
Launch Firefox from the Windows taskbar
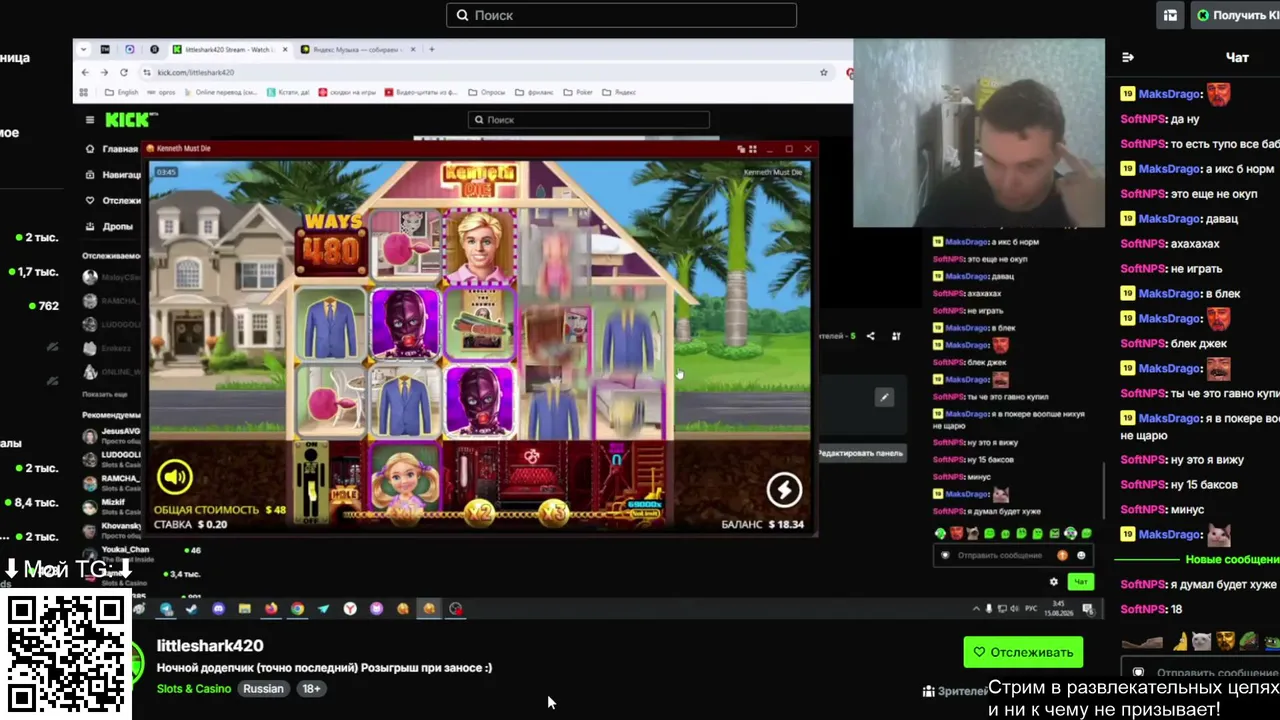click(x=271, y=609)
